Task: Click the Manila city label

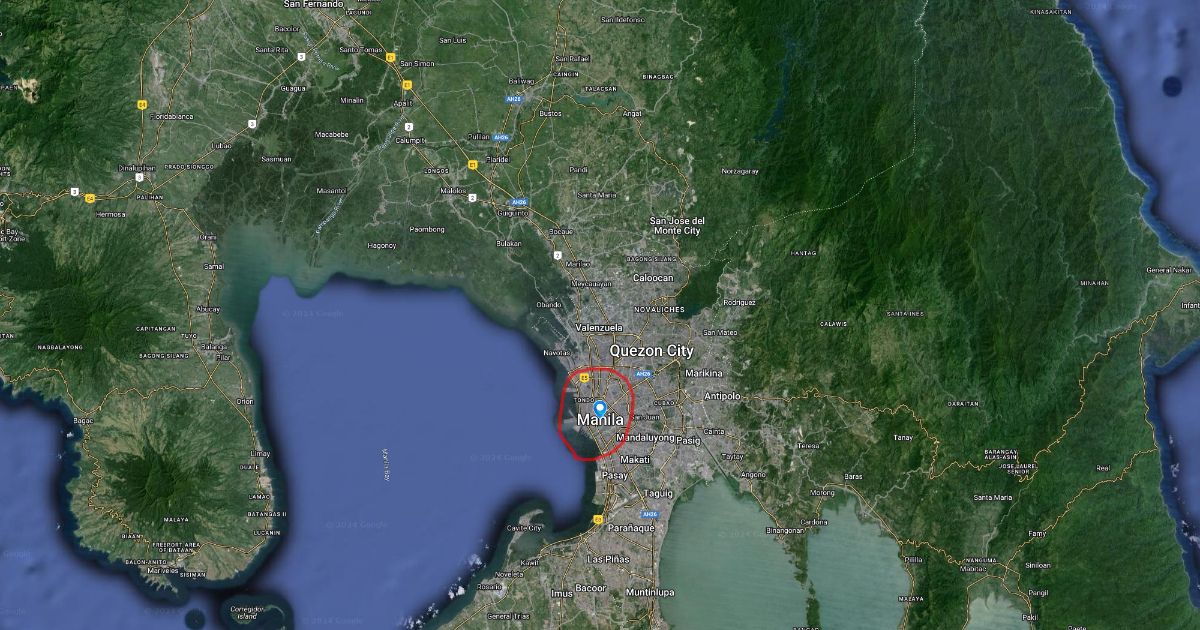Action: [600, 421]
